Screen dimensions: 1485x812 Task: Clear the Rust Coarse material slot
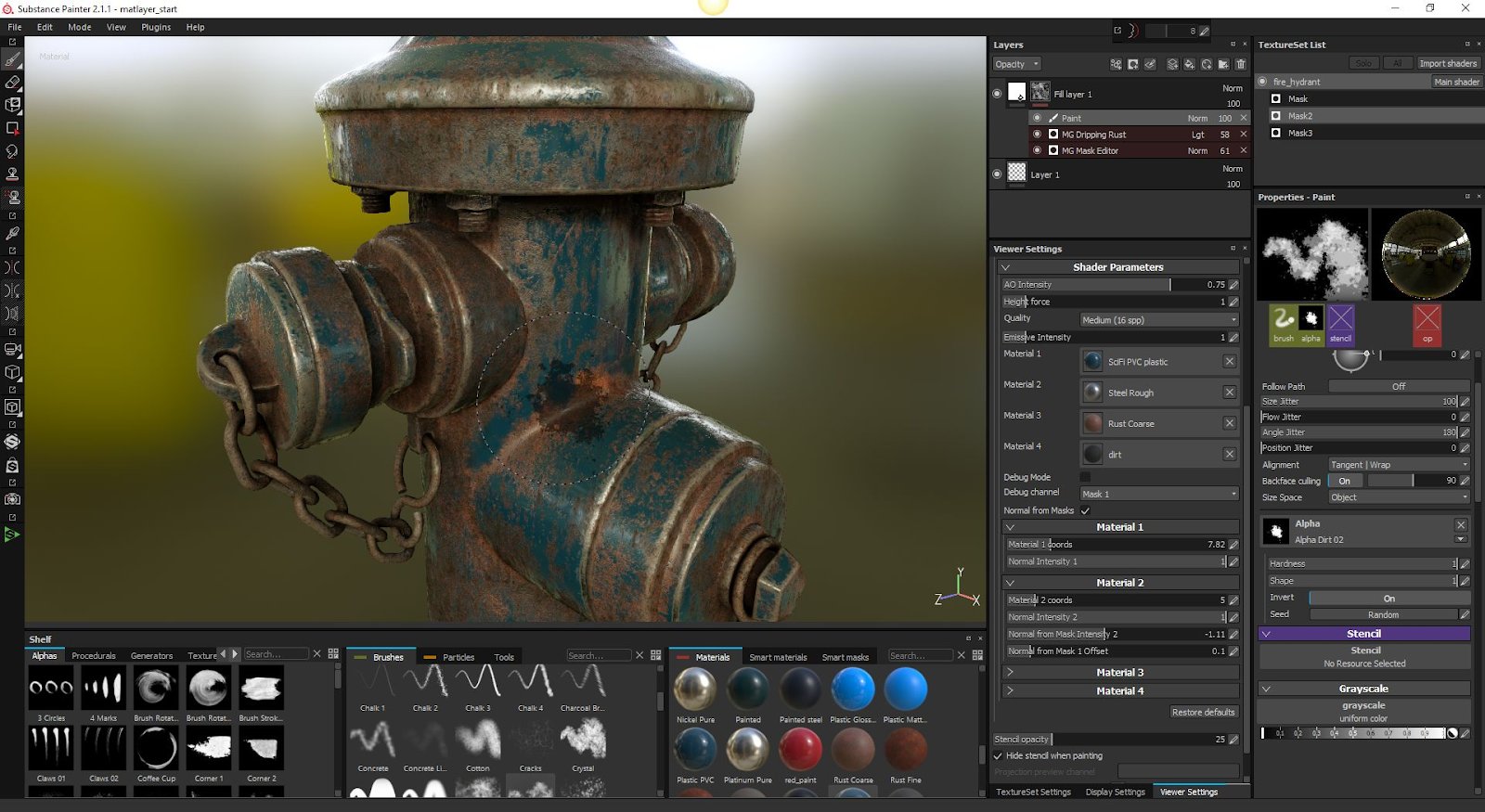(1229, 423)
